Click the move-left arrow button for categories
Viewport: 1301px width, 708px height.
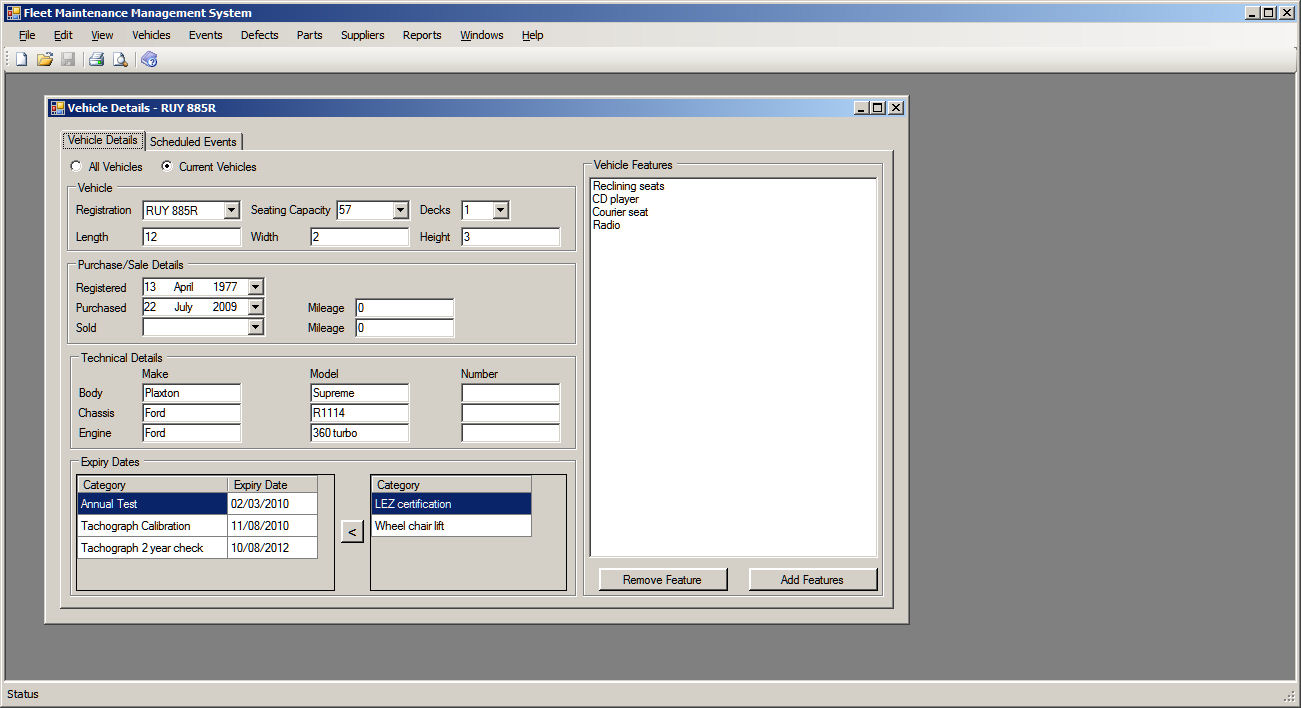click(352, 532)
